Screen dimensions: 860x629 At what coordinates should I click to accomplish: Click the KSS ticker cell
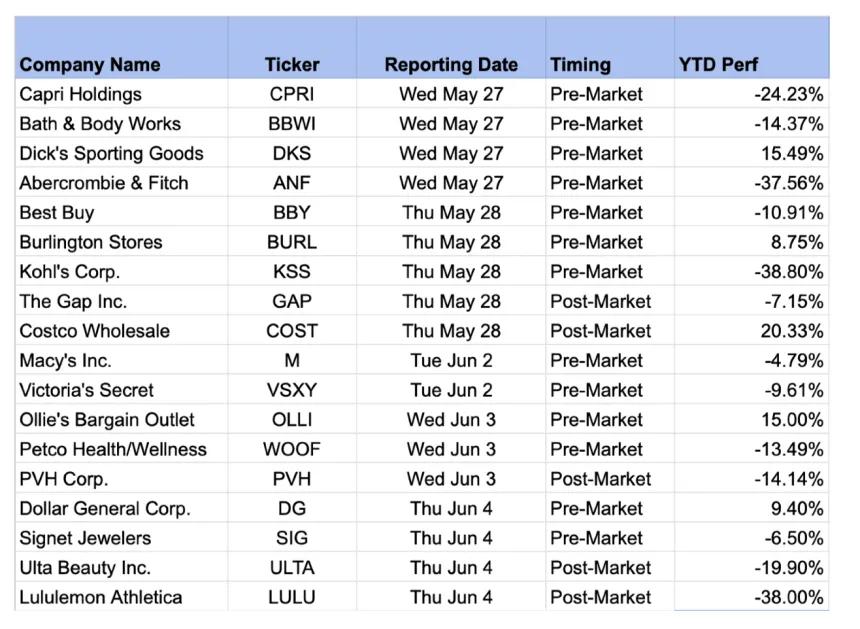292,271
